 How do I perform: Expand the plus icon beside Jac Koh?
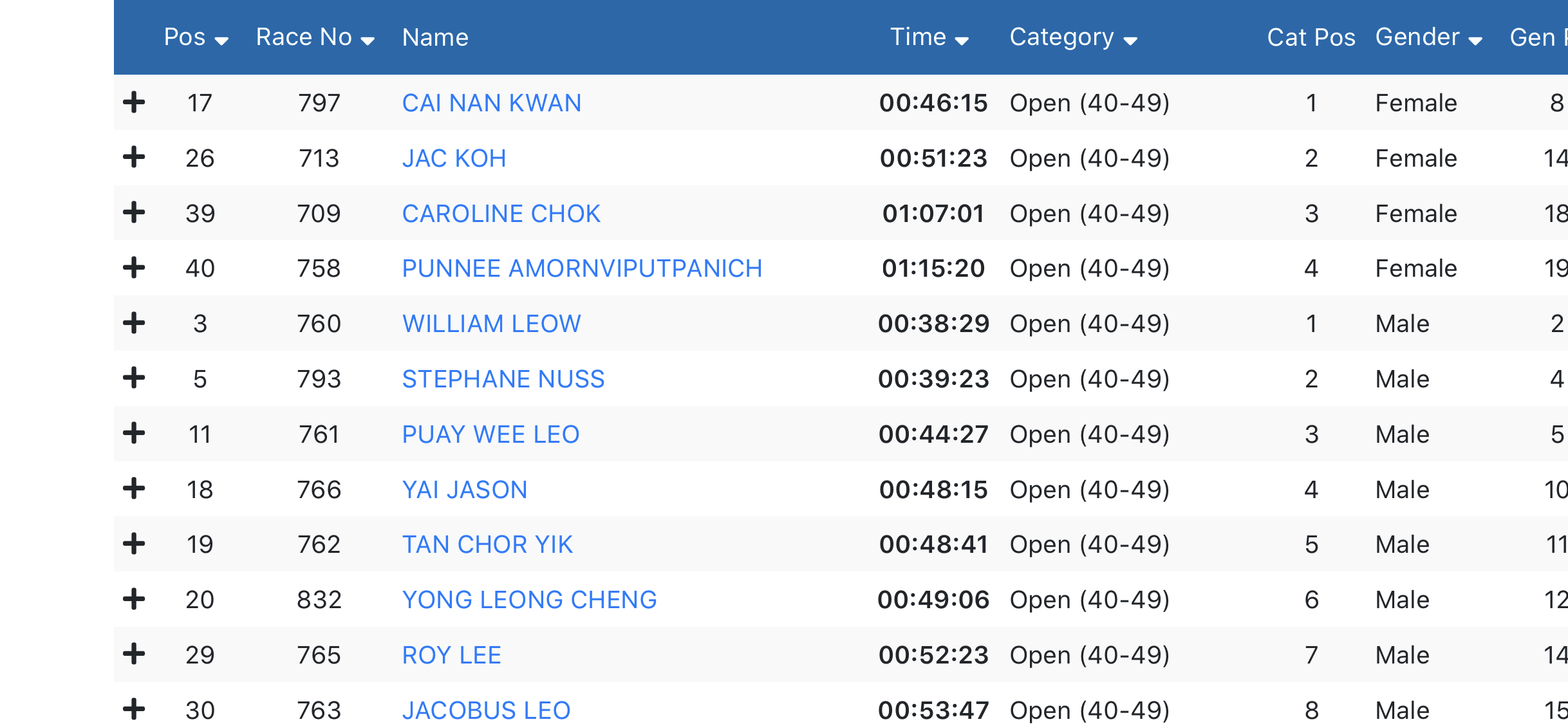click(134, 157)
